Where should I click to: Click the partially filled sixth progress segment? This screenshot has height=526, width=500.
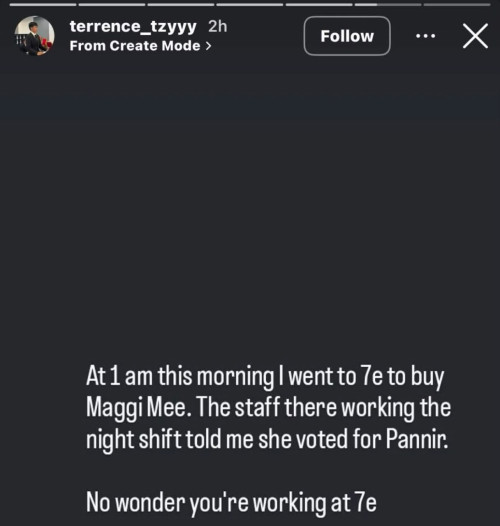coord(388,5)
